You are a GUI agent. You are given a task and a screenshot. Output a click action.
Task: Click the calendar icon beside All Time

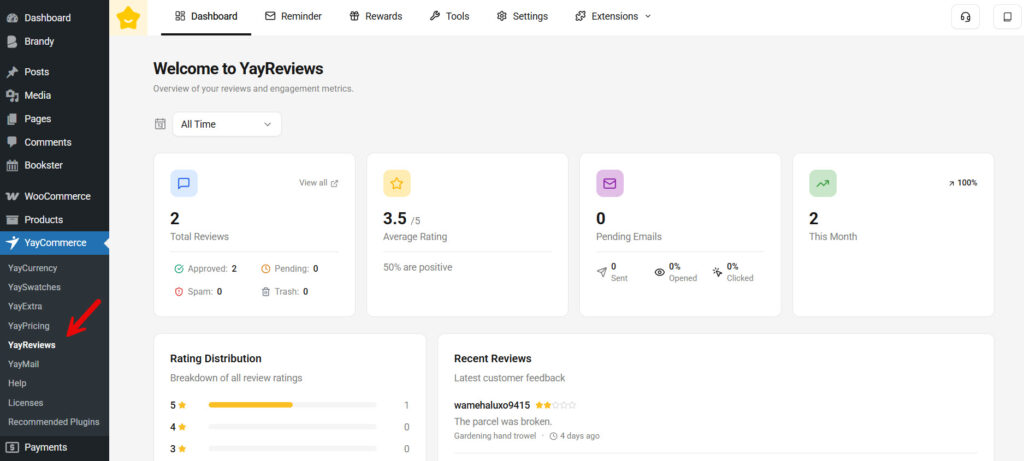coord(160,124)
